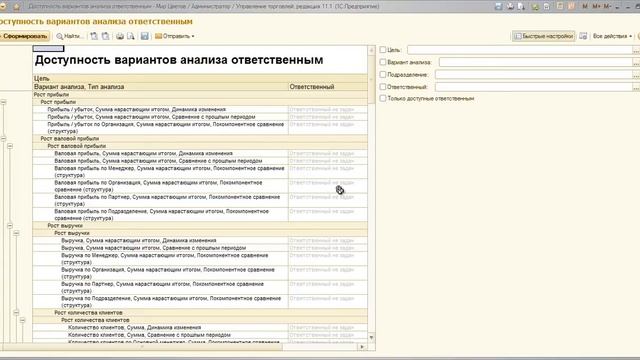Collapse the top-level Рост прибыли group
Screen dimensions: 640x360
pos(3,102)
